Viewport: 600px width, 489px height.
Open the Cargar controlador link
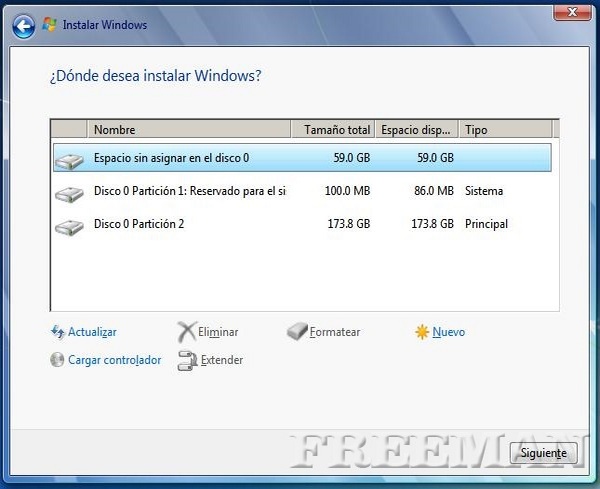point(114,360)
